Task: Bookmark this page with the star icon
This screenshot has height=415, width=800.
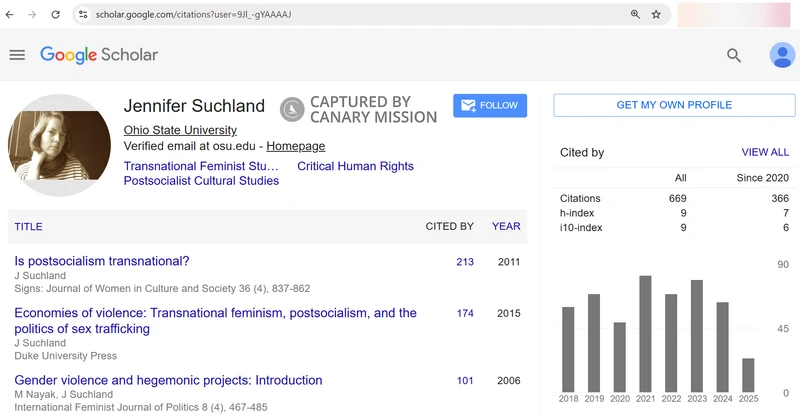Action: coord(656,15)
